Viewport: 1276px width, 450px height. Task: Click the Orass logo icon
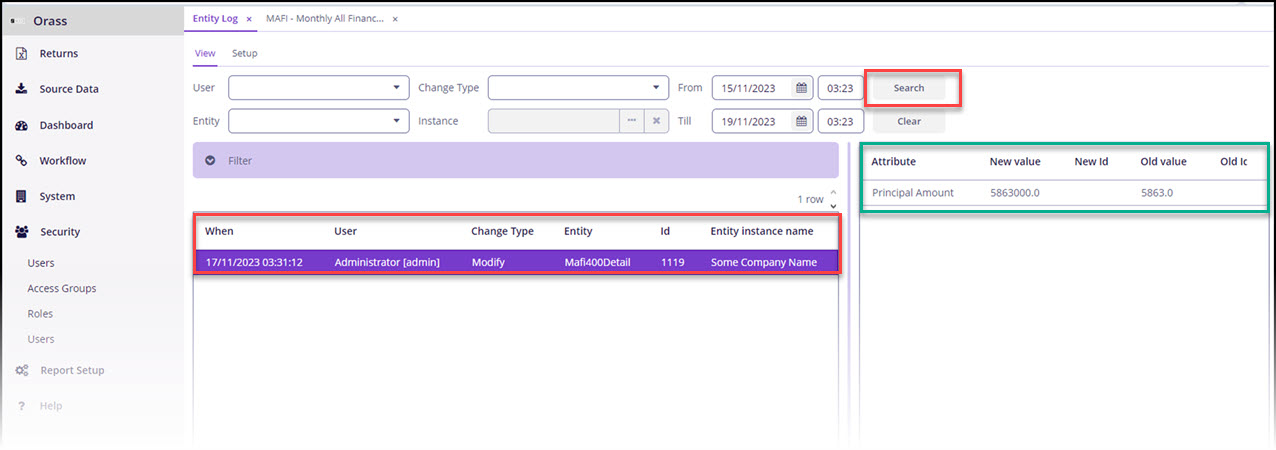point(18,20)
